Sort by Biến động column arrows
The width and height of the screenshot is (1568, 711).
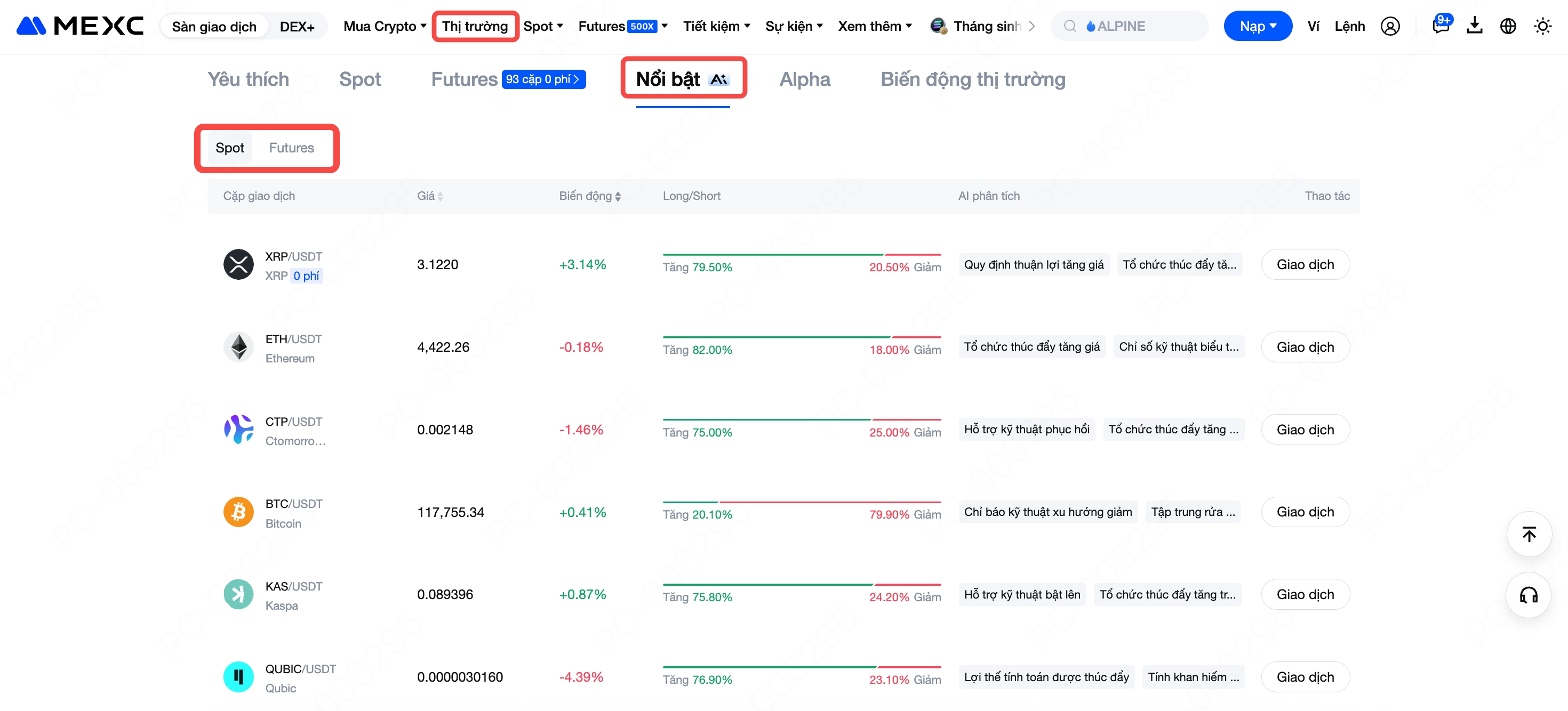617,197
